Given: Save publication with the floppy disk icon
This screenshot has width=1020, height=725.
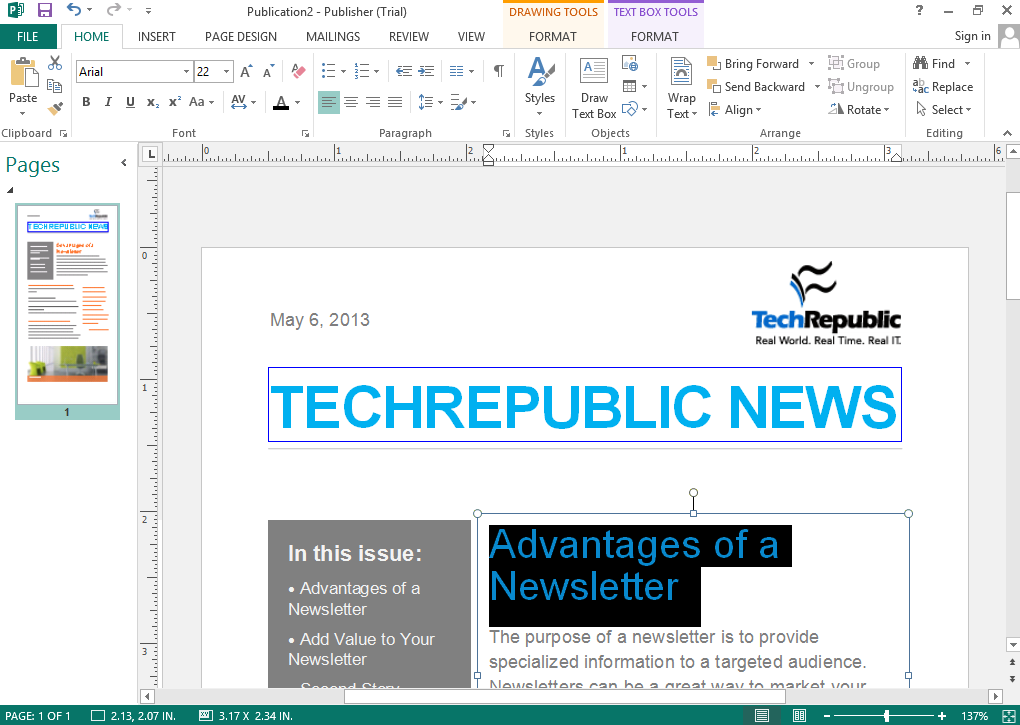Looking at the screenshot, I should point(44,10).
